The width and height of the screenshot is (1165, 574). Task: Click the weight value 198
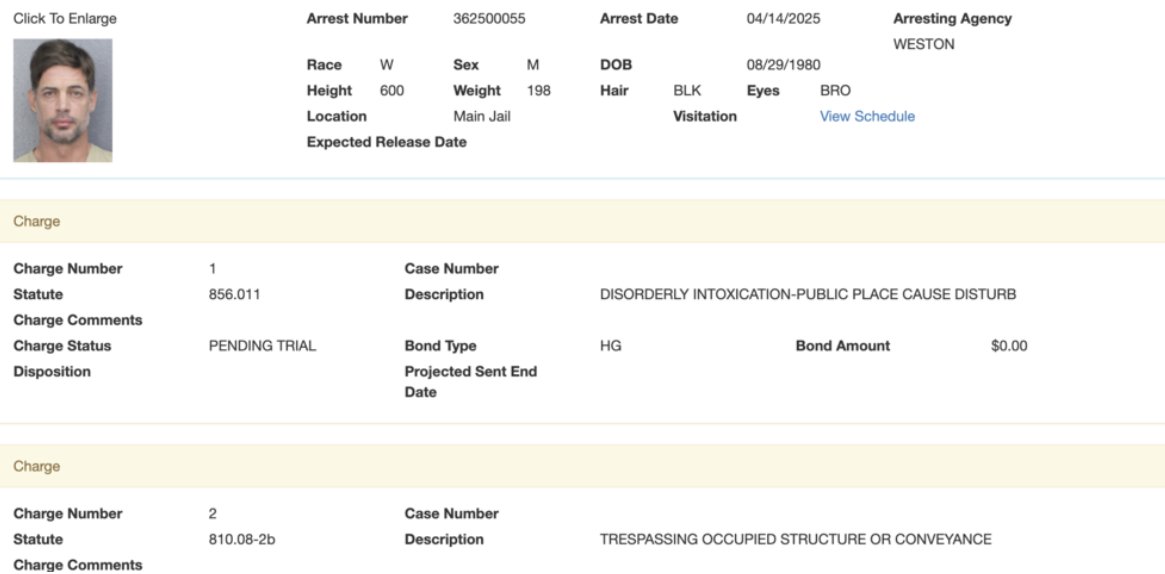click(538, 90)
